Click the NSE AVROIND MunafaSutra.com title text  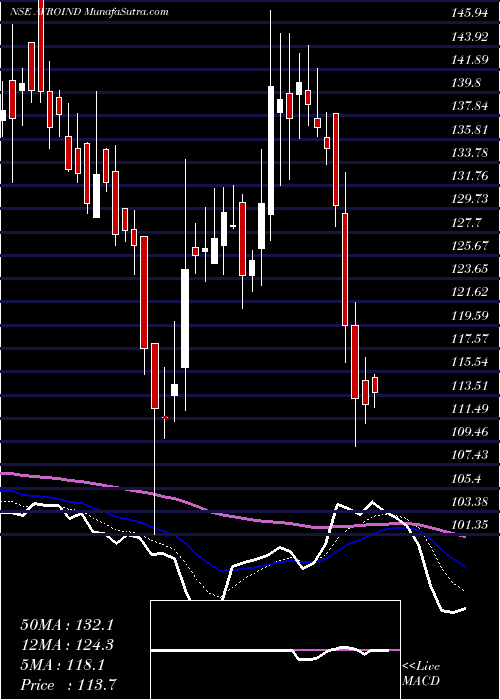89,12
